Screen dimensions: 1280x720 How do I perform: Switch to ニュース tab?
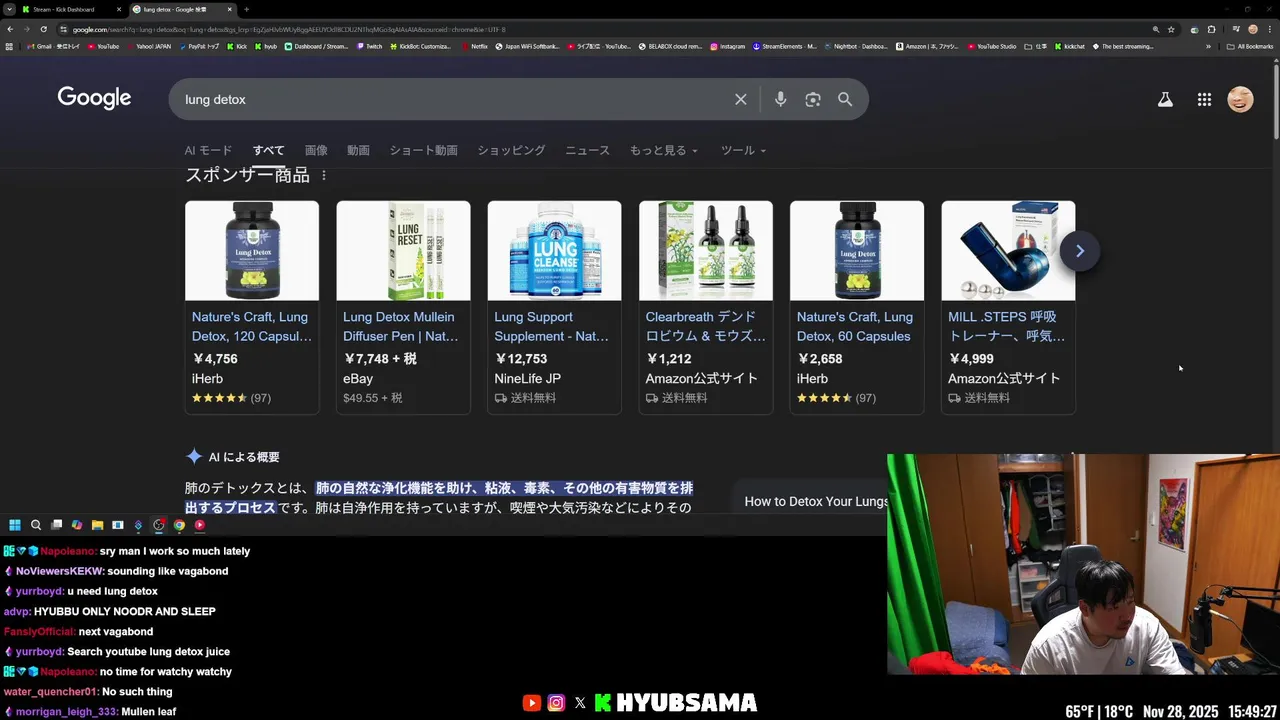587,150
